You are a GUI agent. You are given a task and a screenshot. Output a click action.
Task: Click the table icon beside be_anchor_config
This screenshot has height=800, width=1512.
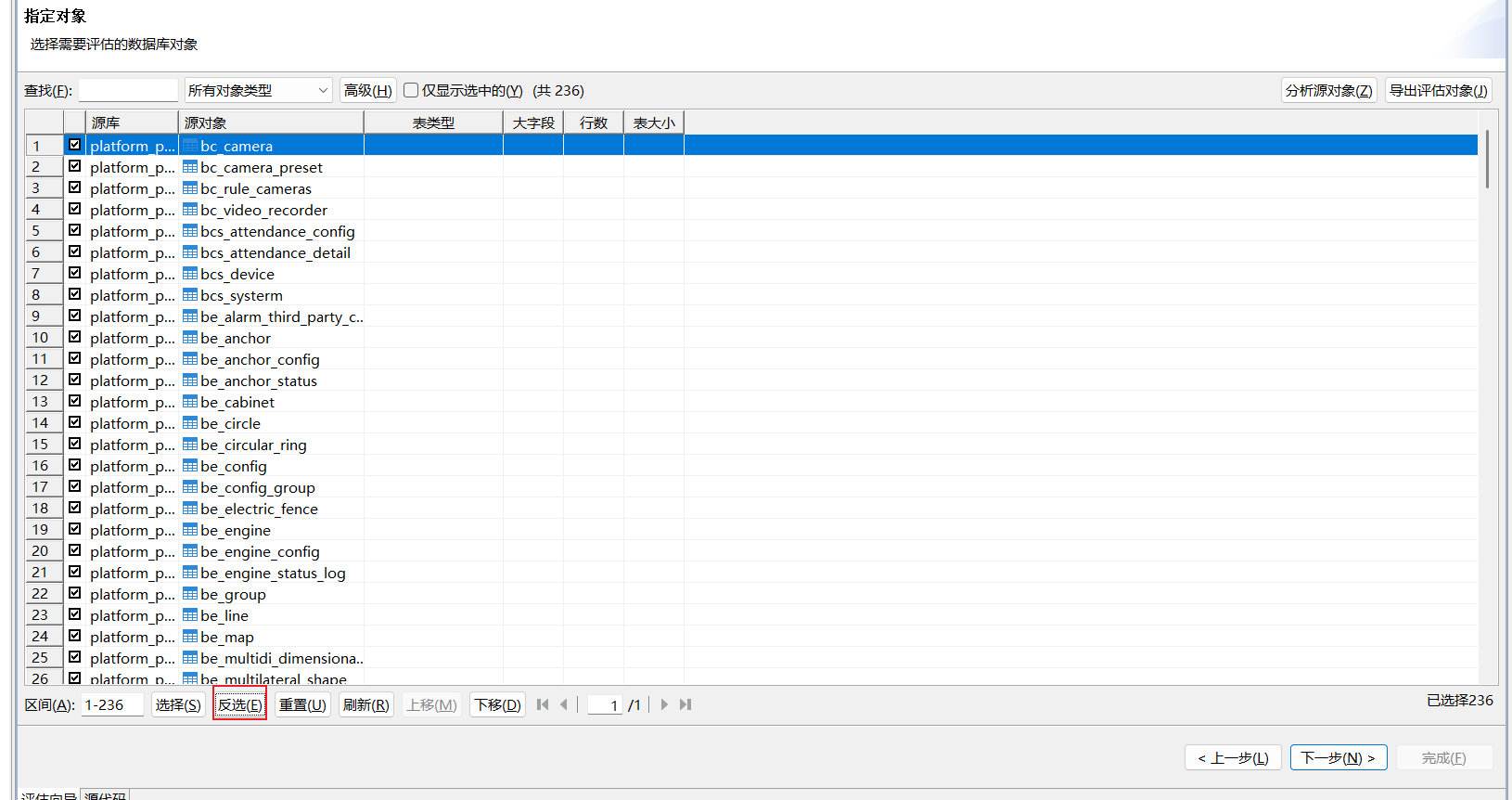click(190, 358)
